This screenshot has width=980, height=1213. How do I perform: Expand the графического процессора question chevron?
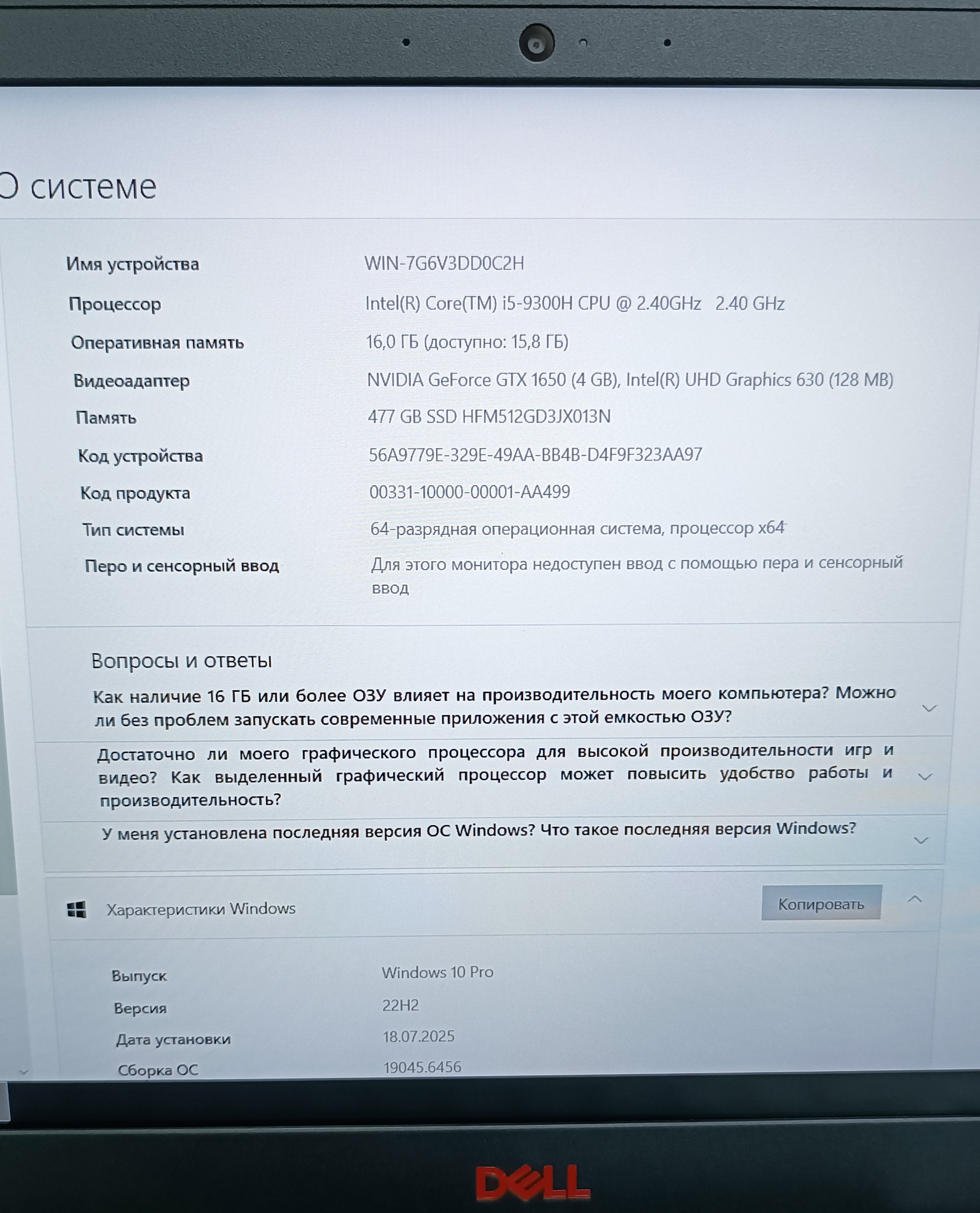coord(925,776)
